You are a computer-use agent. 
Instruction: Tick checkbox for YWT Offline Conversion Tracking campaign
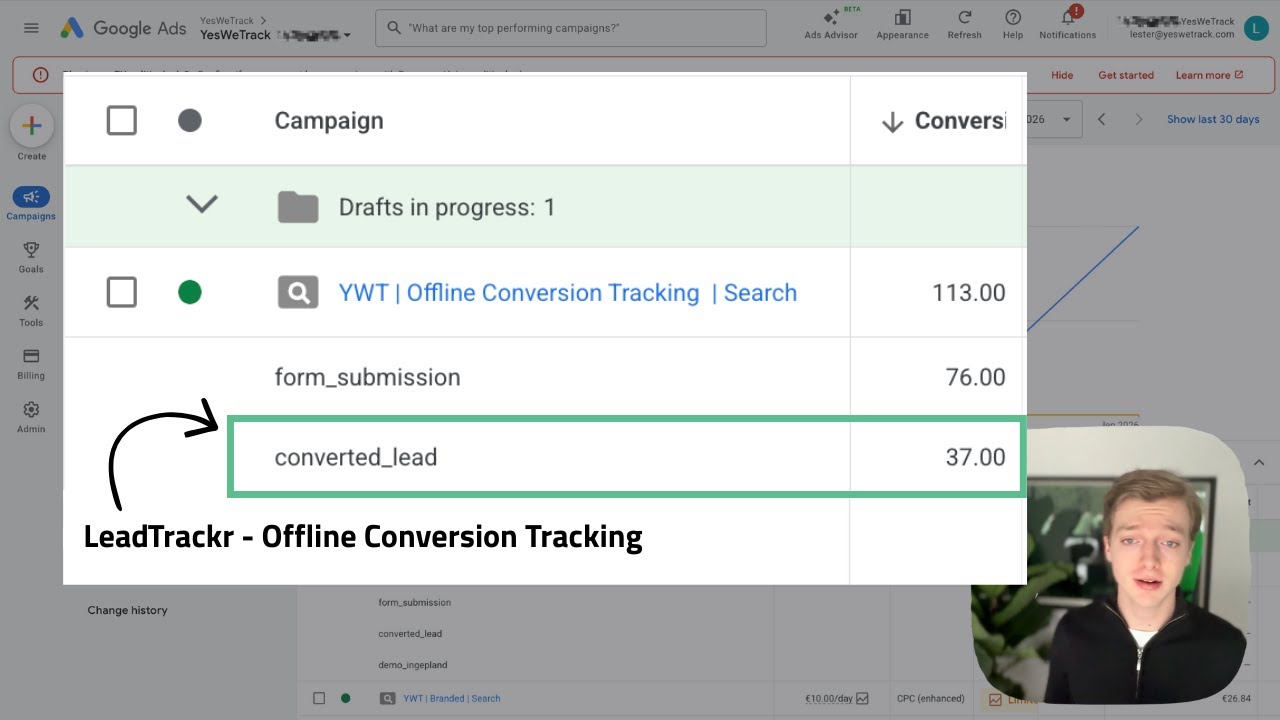tap(122, 293)
